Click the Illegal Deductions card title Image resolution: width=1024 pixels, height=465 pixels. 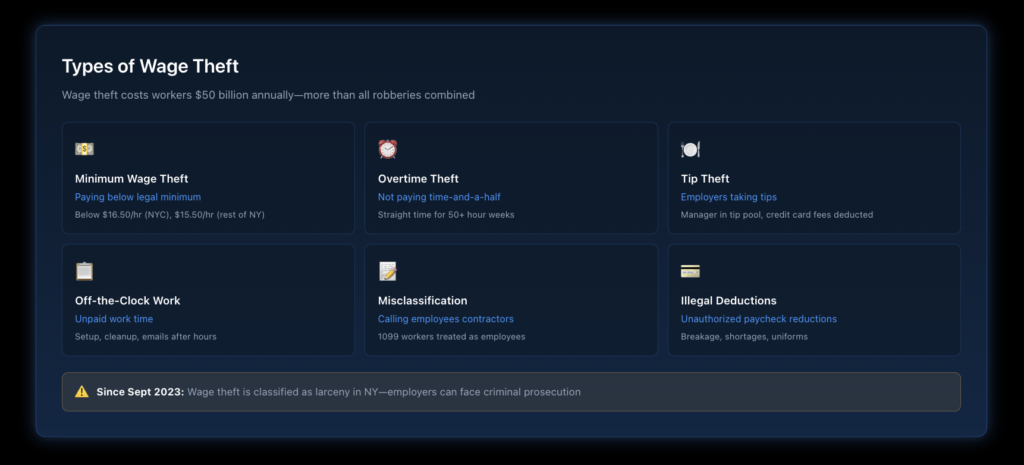(728, 301)
